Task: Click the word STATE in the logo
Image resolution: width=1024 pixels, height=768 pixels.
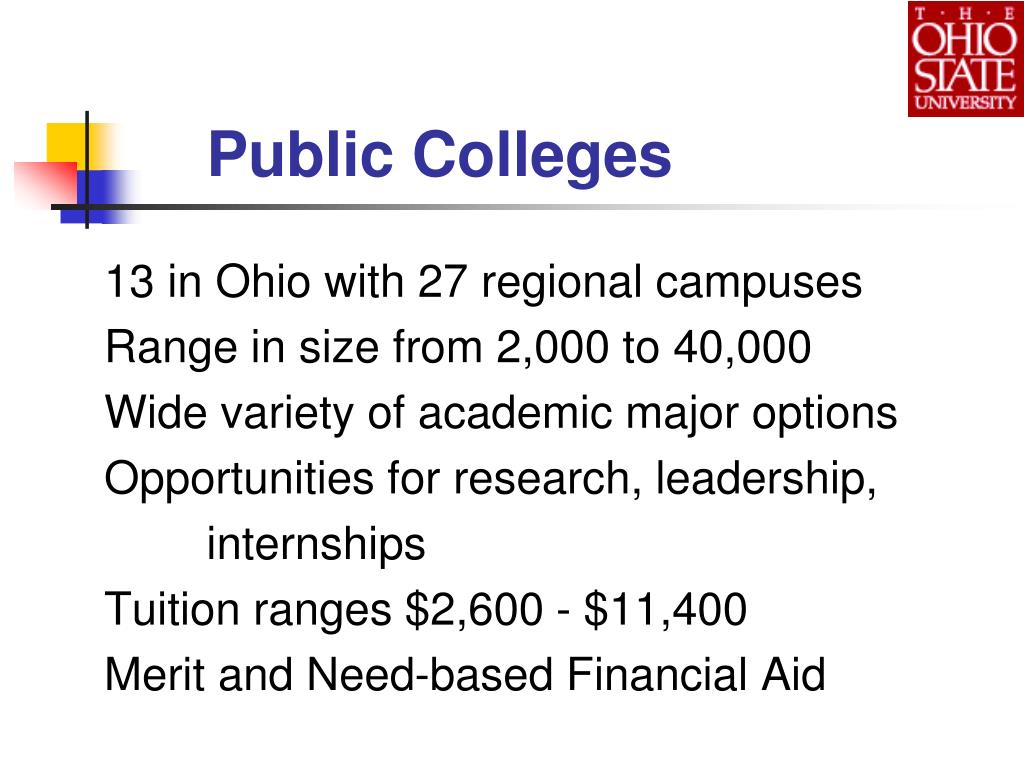Action: (x=965, y=76)
